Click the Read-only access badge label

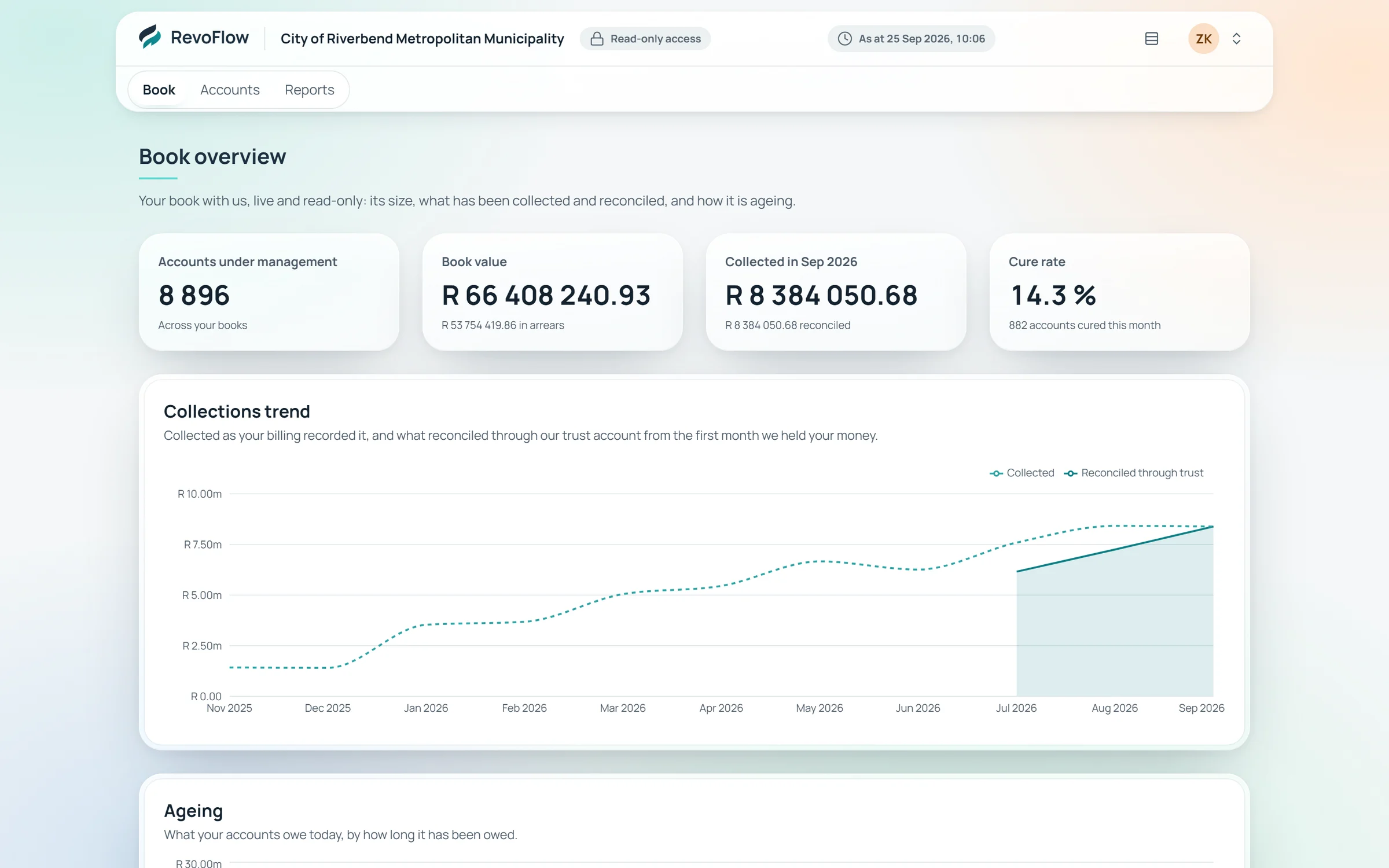656,39
